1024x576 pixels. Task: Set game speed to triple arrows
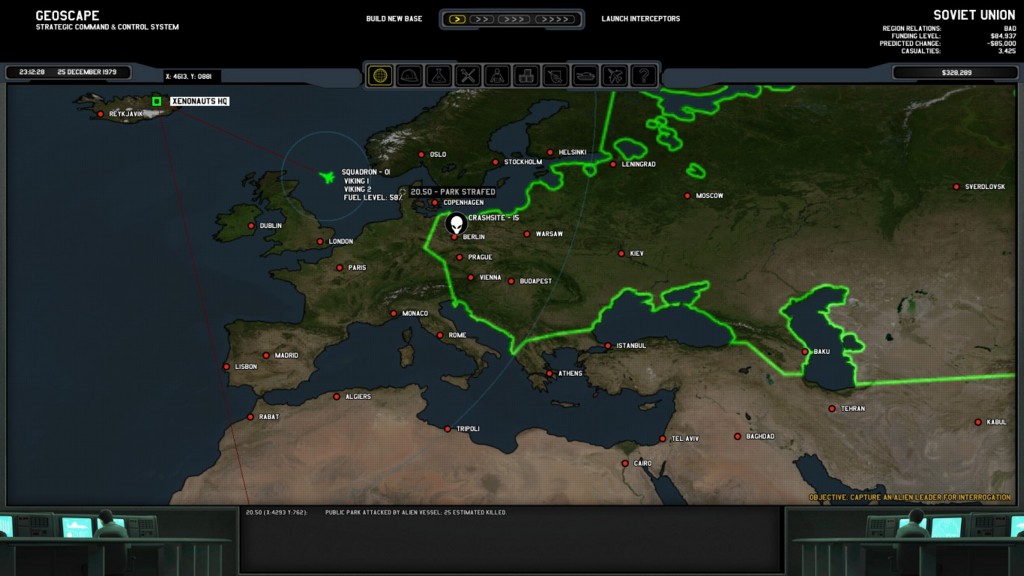point(515,19)
